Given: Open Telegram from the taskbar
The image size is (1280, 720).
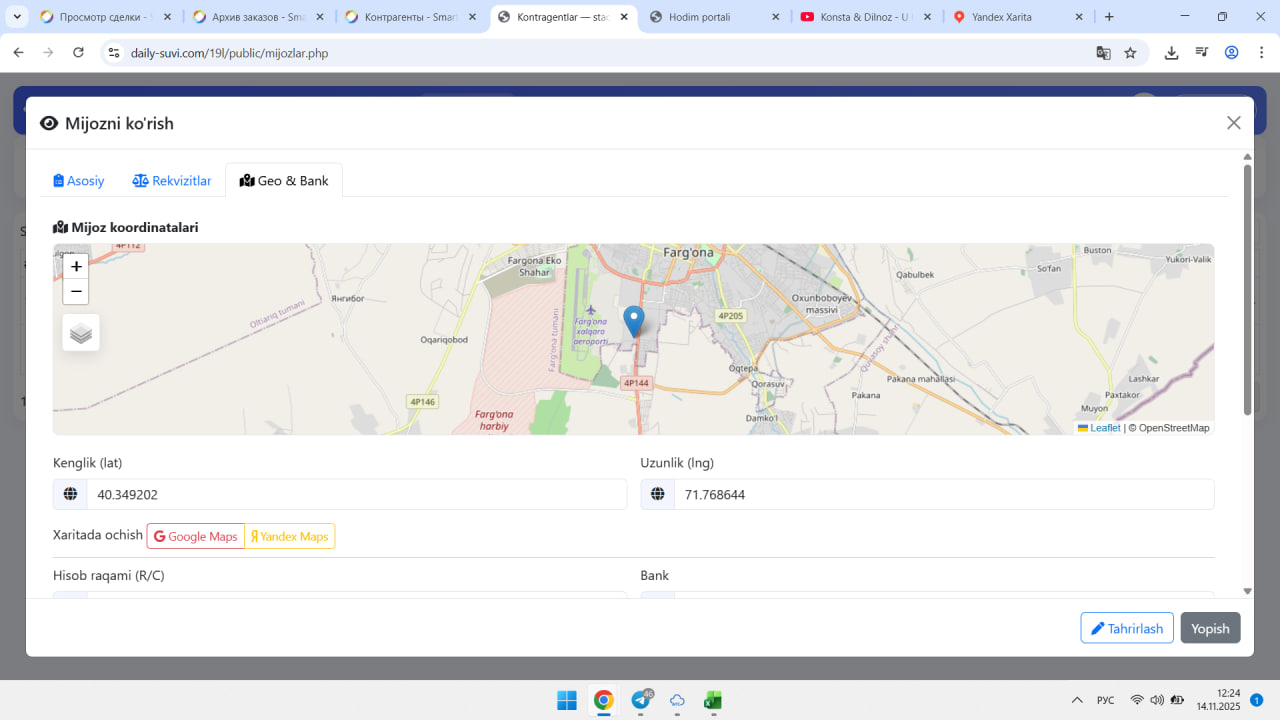Looking at the screenshot, I should pos(640,700).
